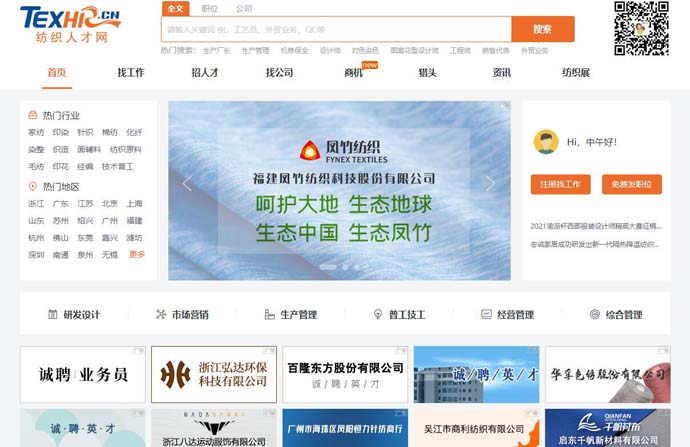Open the 综合管理 job category
The height and width of the screenshot is (447, 690).
click(616, 315)
